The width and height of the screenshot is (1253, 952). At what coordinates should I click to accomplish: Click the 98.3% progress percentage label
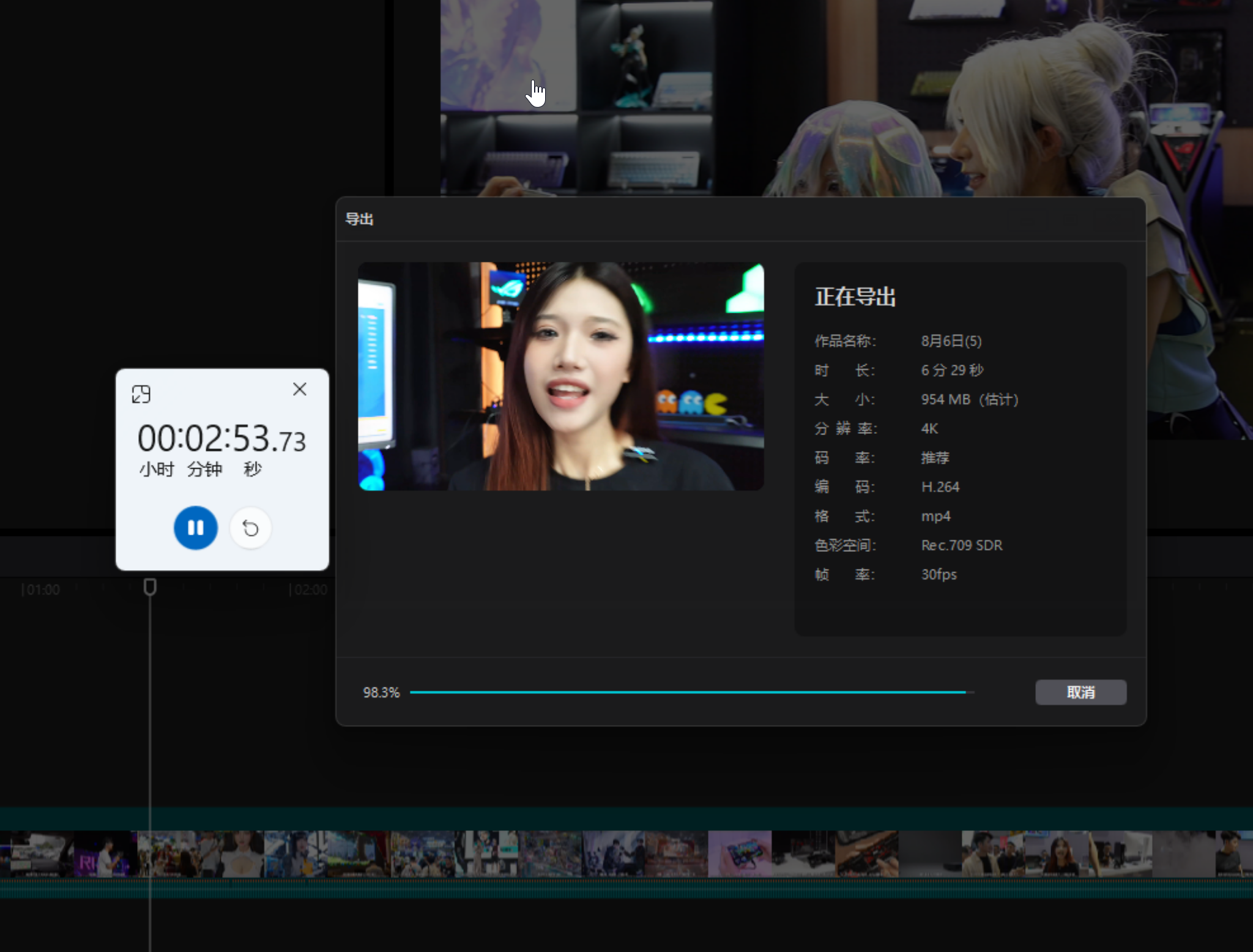381,693
